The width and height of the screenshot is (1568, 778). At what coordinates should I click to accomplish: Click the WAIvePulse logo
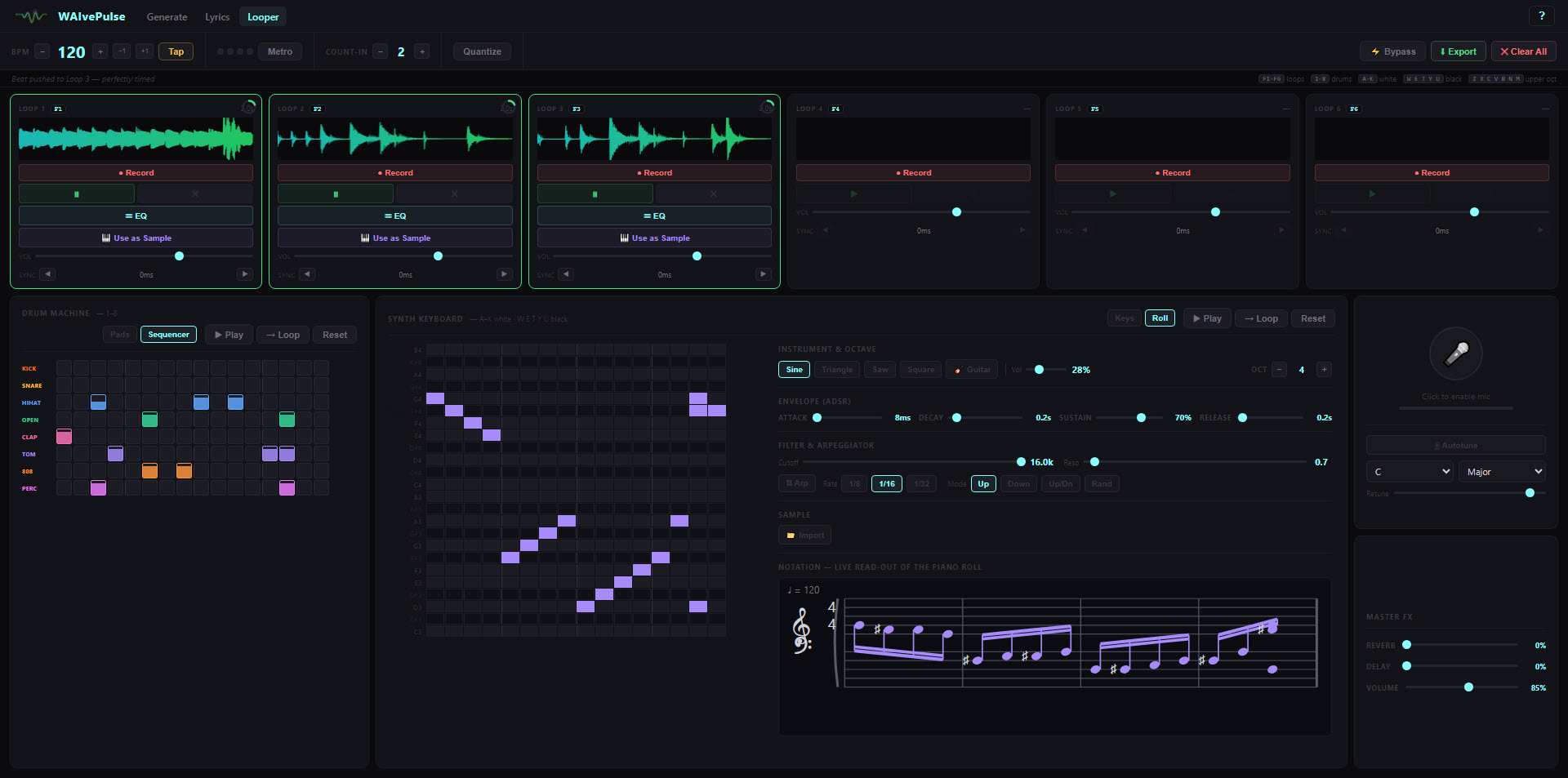click(x=70, y=16)
